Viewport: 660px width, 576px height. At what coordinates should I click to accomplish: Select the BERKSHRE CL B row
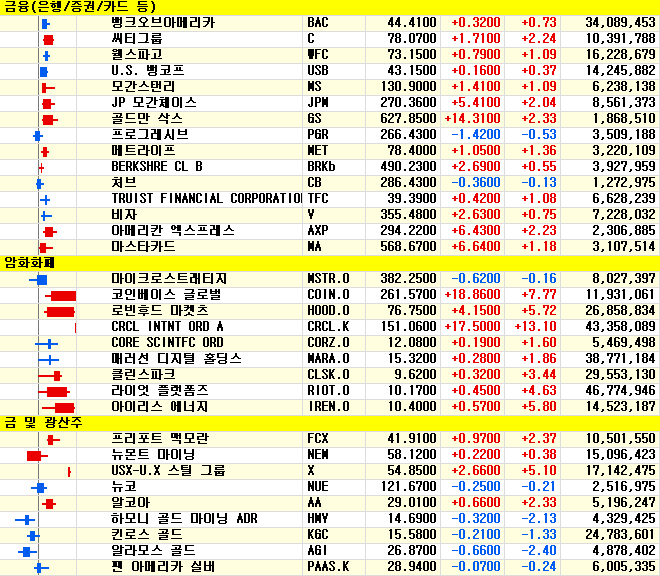[x=330, y=166]
